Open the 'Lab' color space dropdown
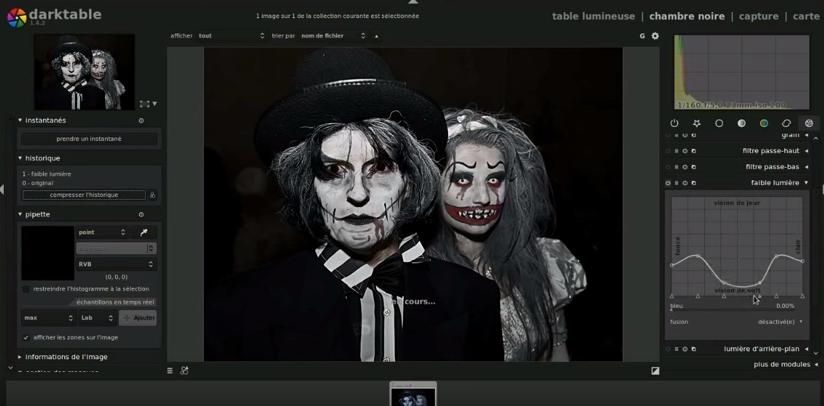This screenshot has height=406, width=824. click(97, 318)
